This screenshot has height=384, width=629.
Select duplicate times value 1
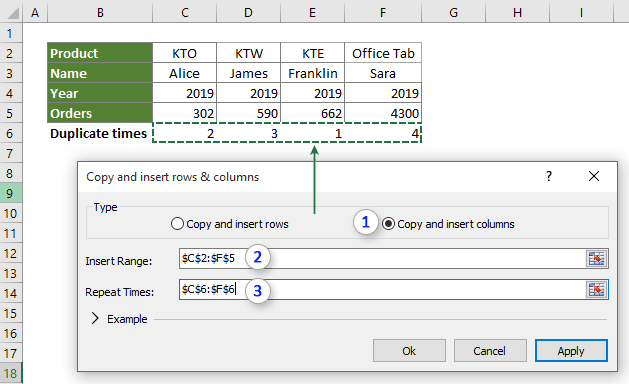point(312,133)
